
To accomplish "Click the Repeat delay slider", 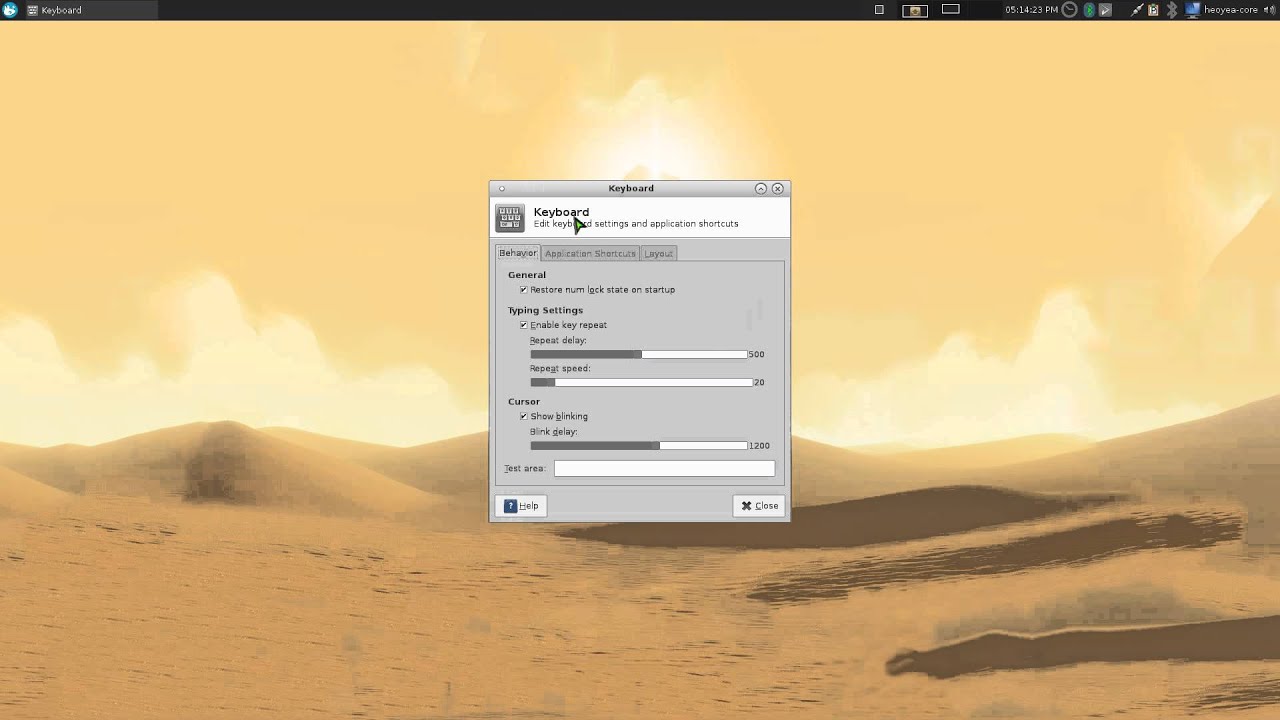I will tap(638, 354).
